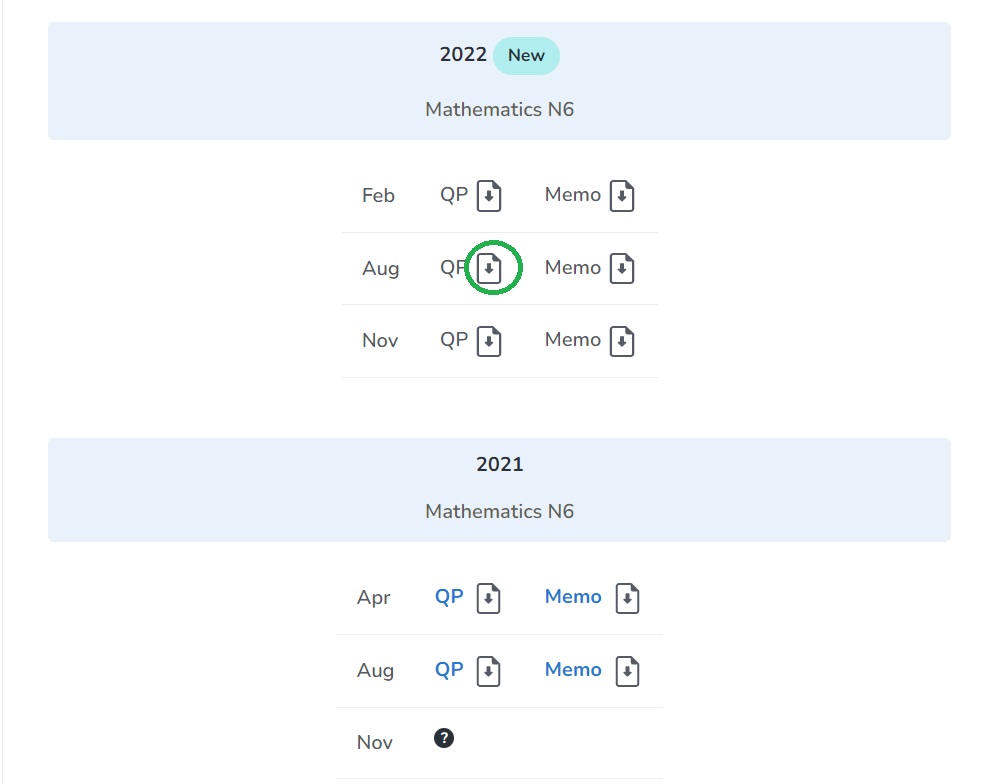The image size is (994, 784).
Task: Click the Feb 2022 QP text label
Action: [454, 195]
